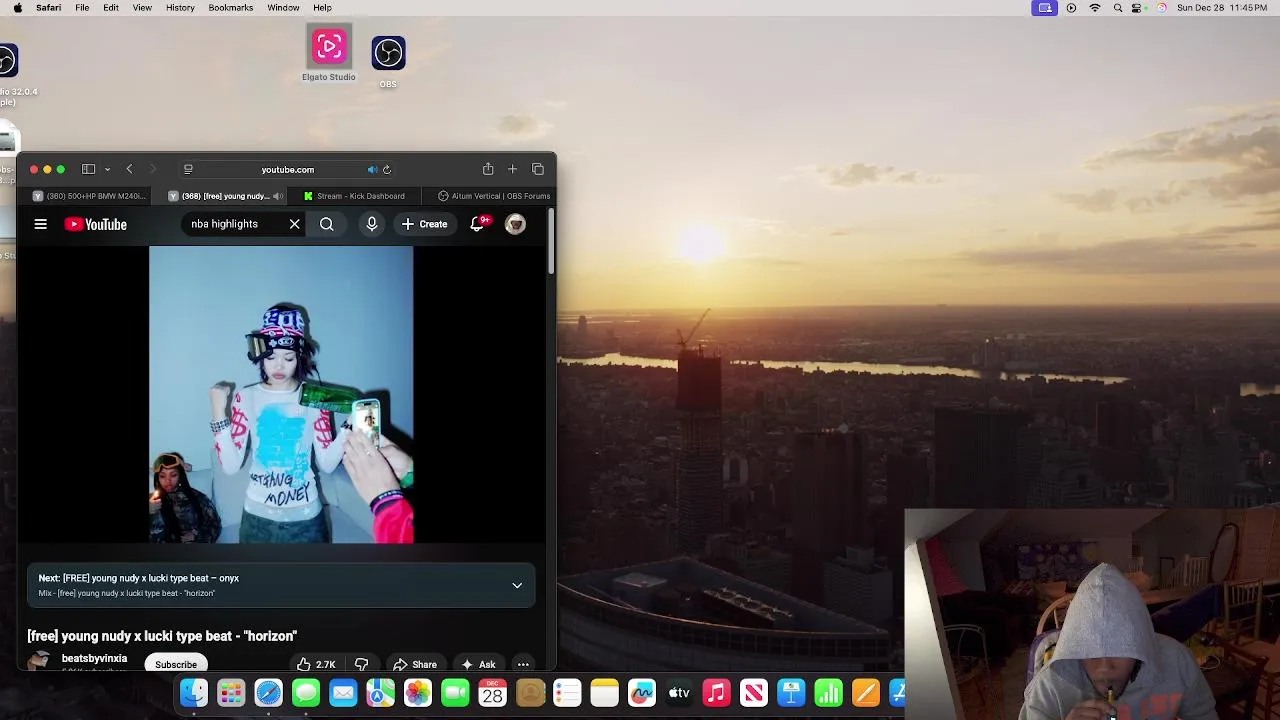Click Next: young nudy x lucki onyx text

[x=139, y=578]
